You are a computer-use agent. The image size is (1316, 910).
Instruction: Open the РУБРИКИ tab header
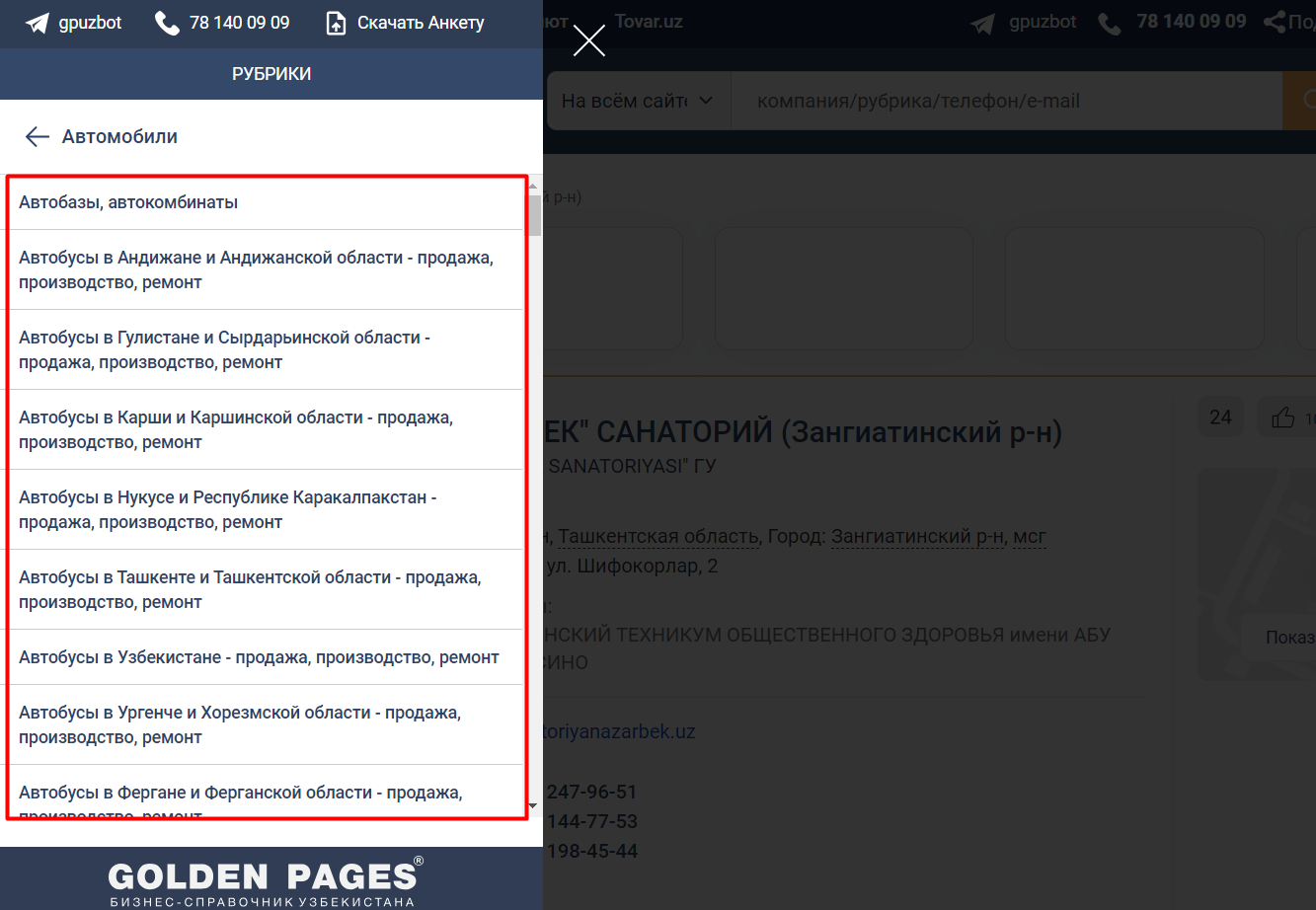click(x=271, y=74)
